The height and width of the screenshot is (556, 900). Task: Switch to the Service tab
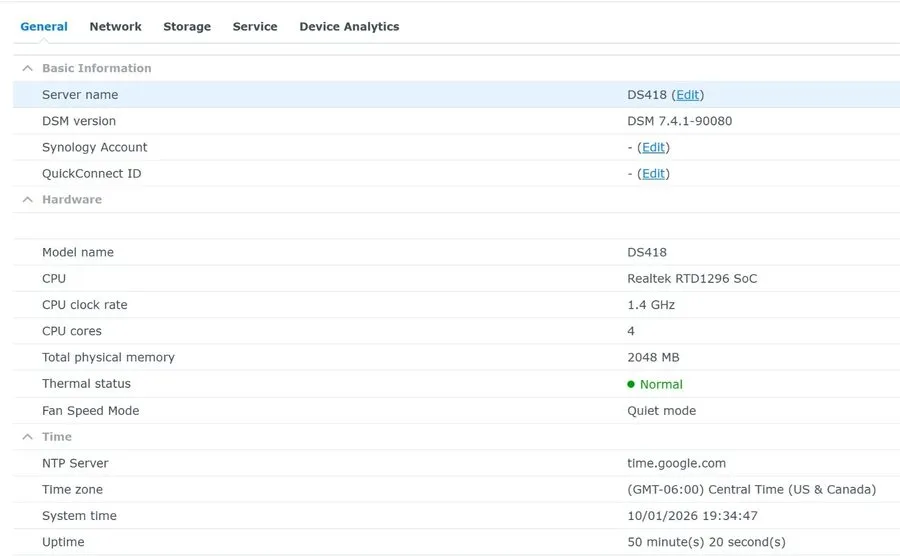tap(255, 26)
